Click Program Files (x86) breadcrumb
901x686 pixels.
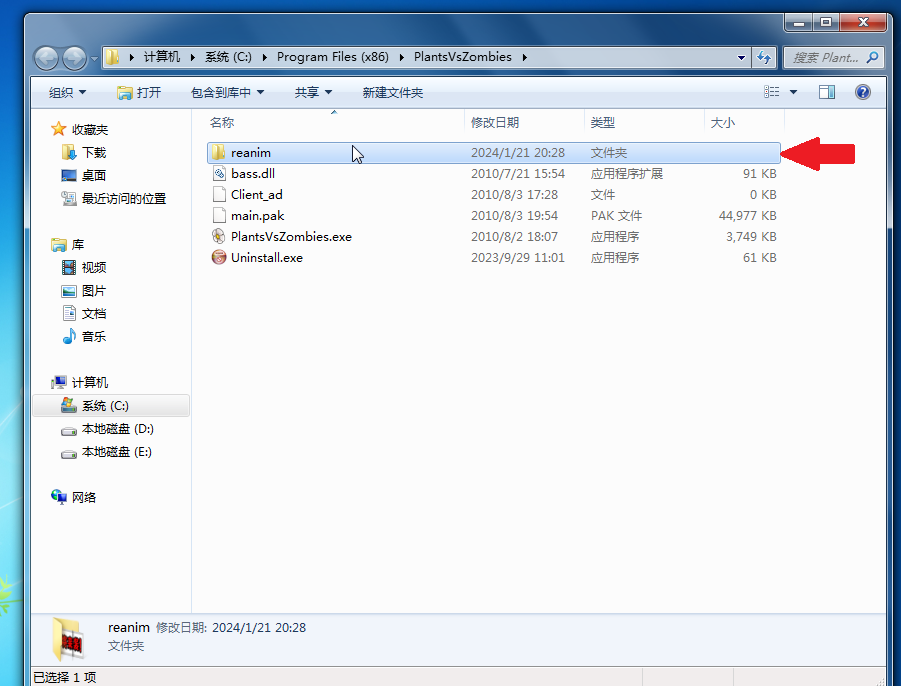coord(333,57)
